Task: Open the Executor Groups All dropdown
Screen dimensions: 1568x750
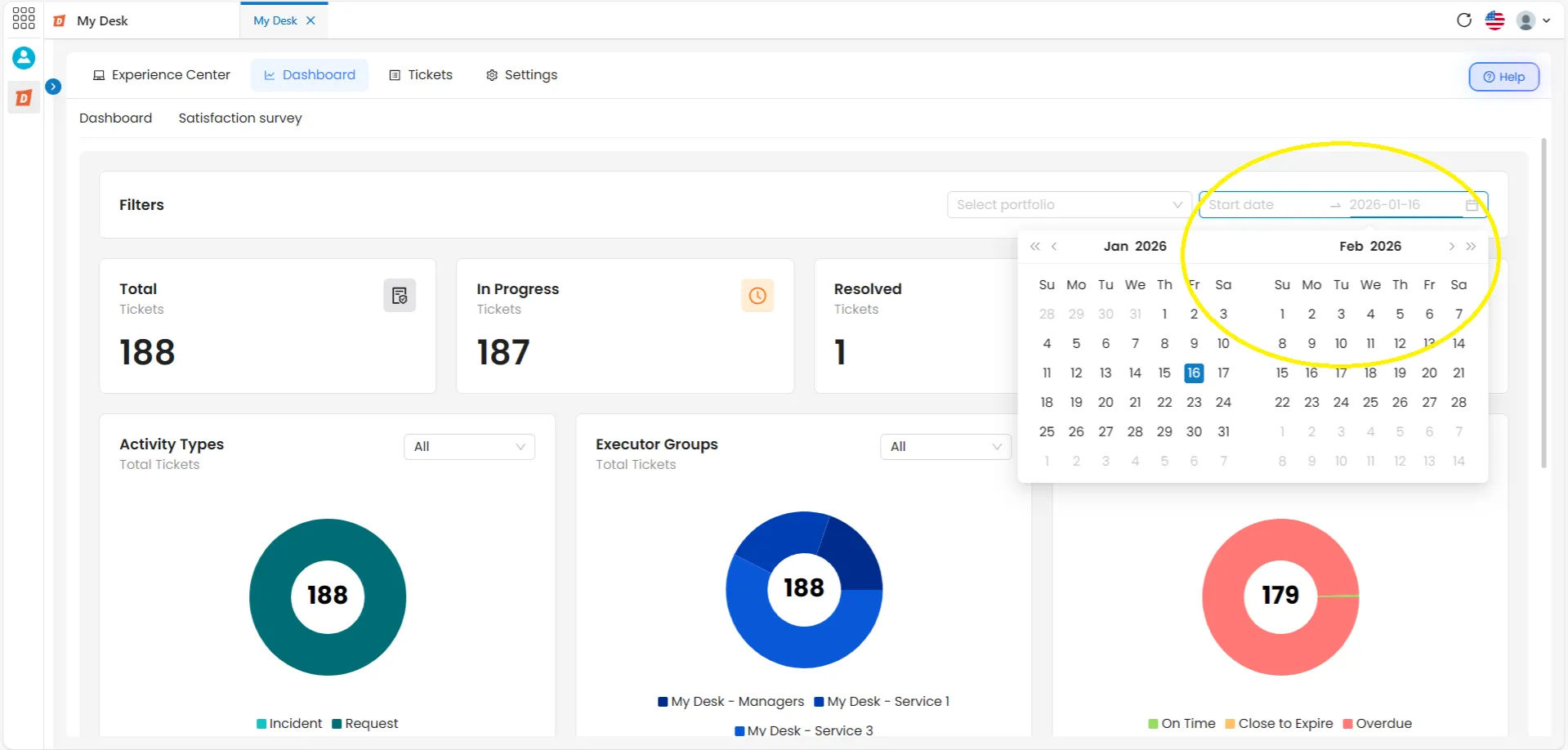Action: click(945, 447)
